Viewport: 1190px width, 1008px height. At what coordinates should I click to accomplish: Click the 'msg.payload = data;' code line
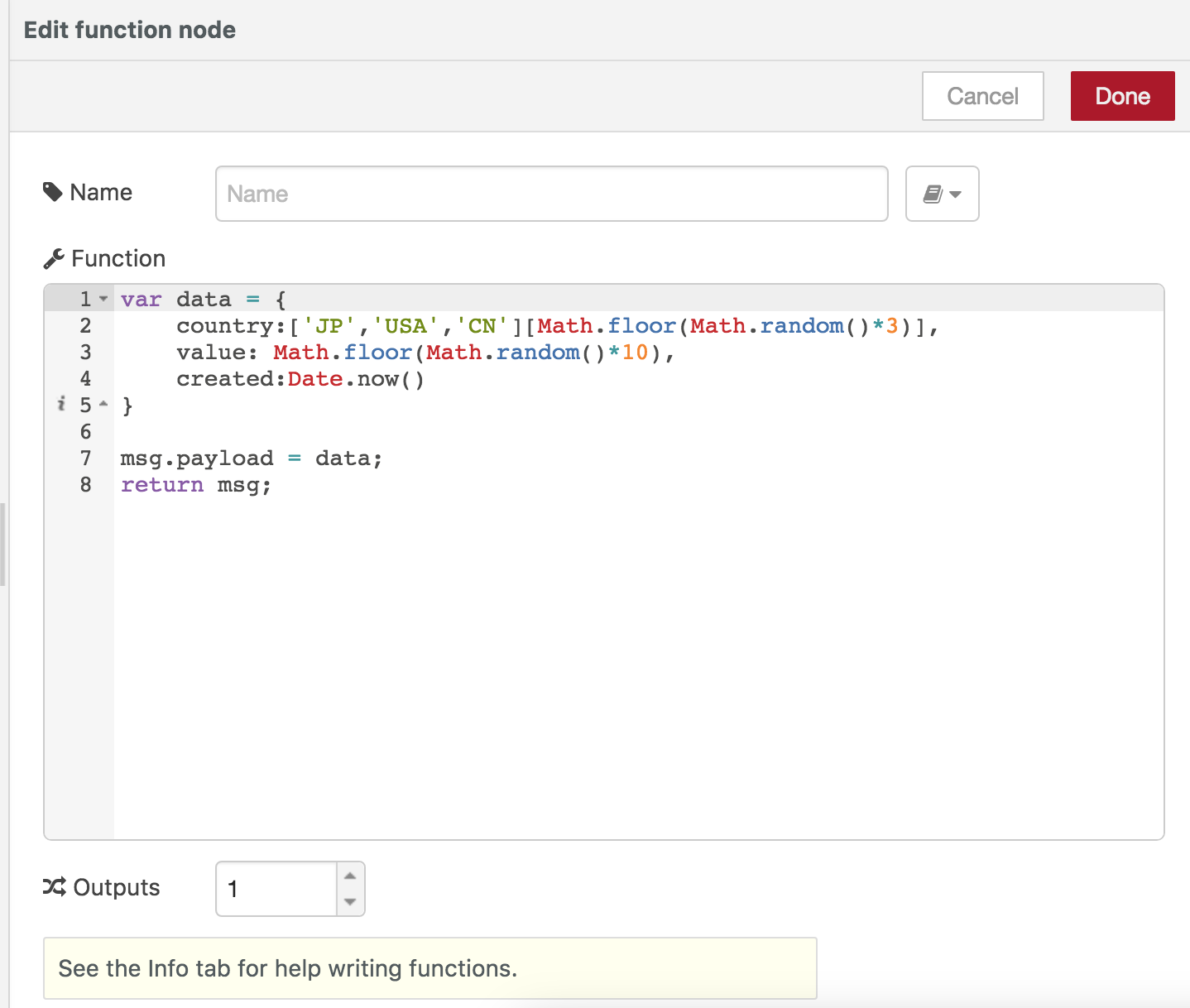pos(251,458)
